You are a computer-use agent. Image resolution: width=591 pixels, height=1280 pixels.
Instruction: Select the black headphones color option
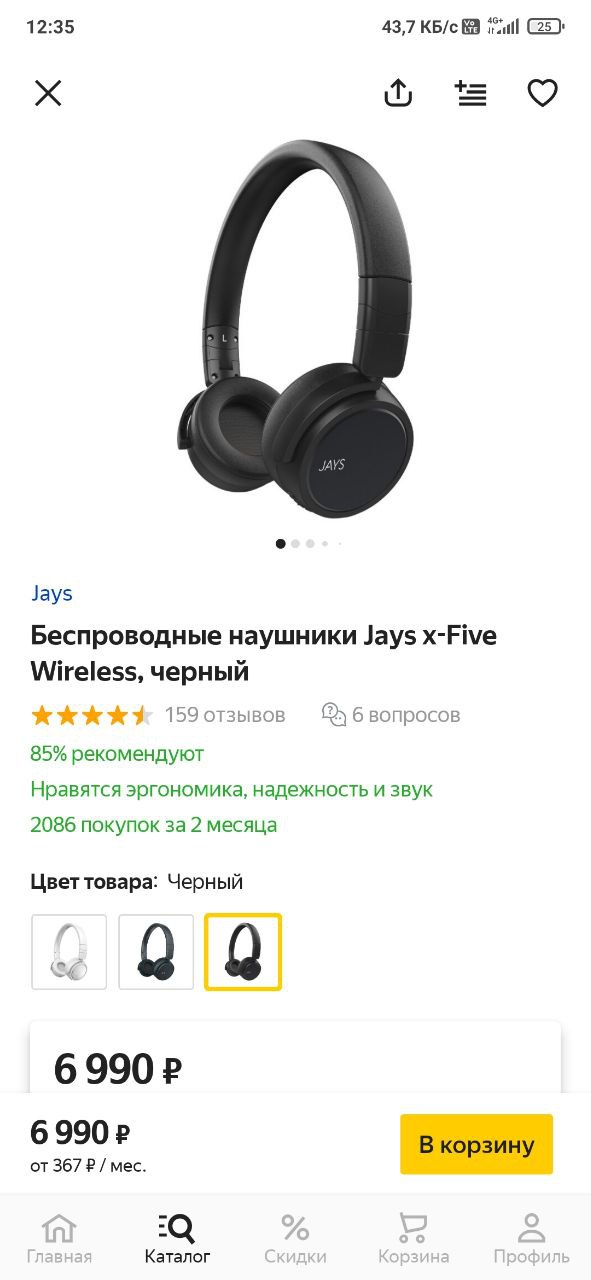click(x=243, y=952)
